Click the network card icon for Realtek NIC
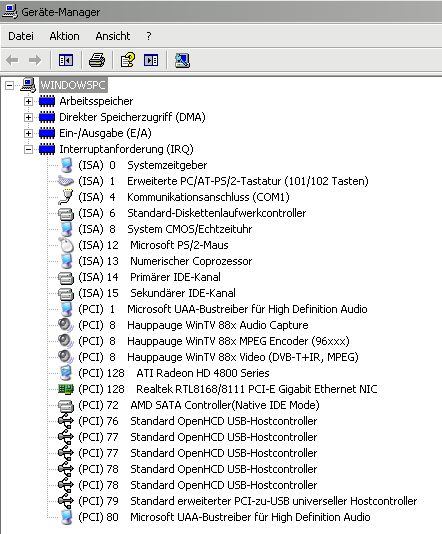The width and height of the screenshot is (442, 534). click(66, 389)
